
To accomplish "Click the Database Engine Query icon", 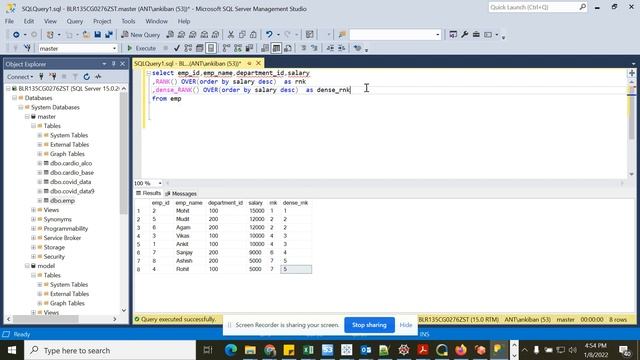I will [170, 35].
